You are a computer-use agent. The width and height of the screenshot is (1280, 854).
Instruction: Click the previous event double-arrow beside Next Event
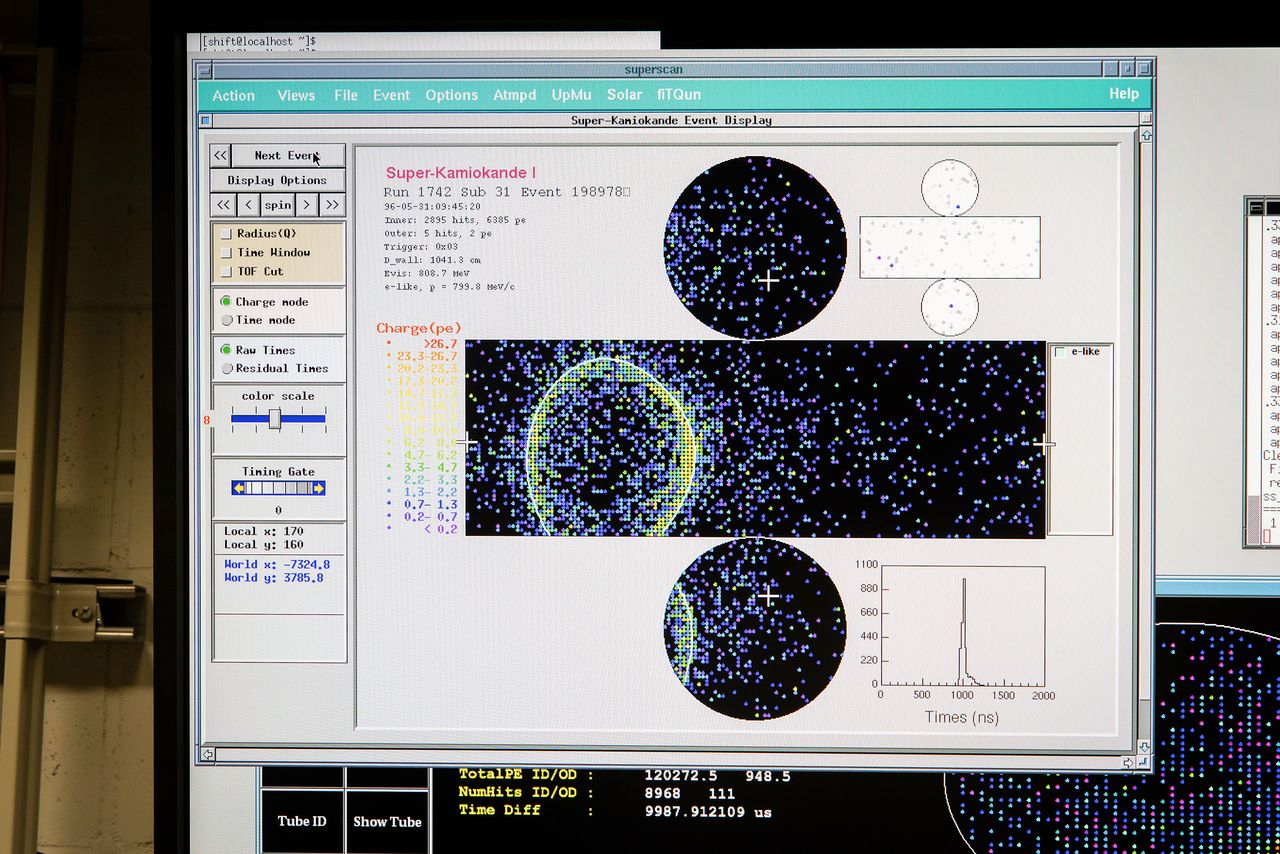pyautogui.click(x=220, y=155)
